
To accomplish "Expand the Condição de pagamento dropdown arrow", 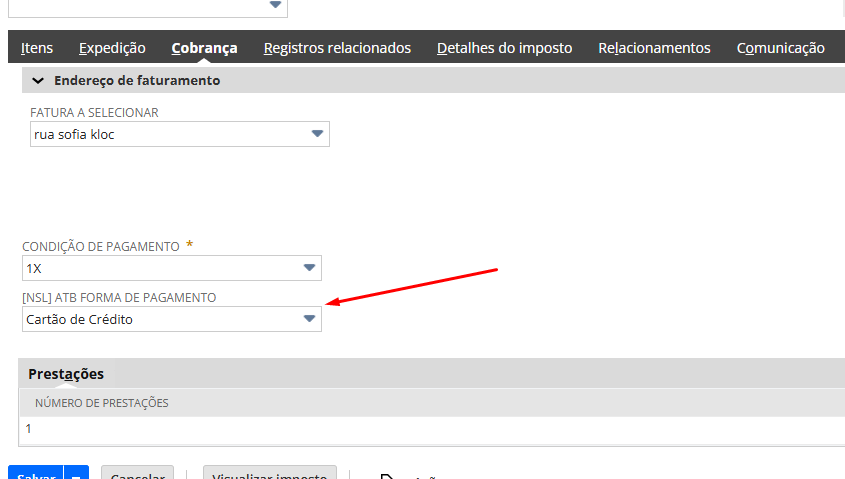I will pyautogui.click(x=309, y=268).
